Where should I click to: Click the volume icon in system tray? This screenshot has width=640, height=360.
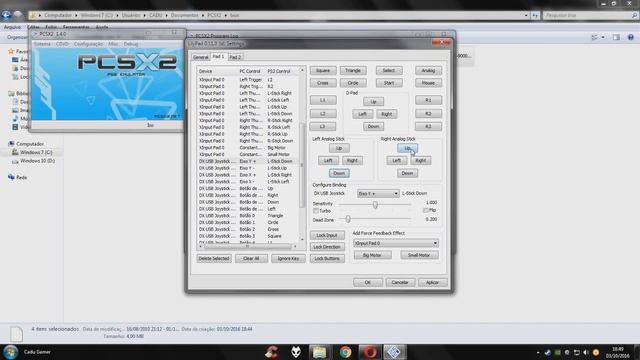(586, 352)
